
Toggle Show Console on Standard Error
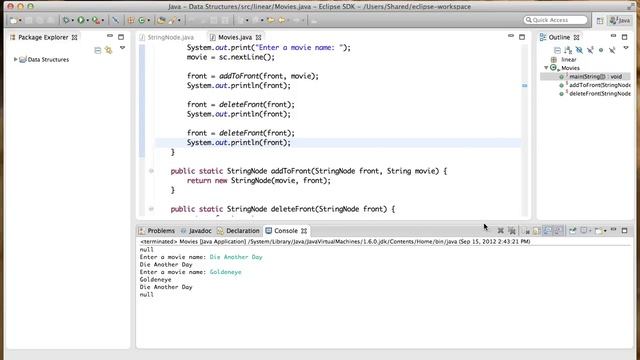[x=558, y=231]
